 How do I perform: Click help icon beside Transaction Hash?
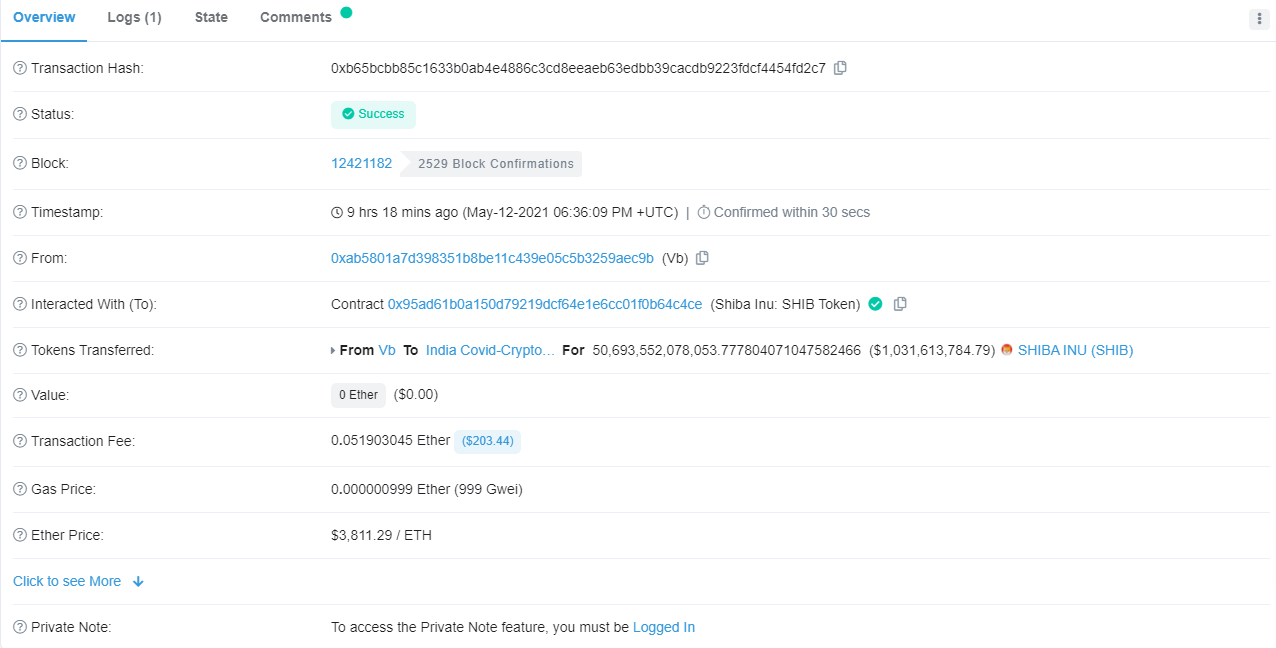click(19, 68)
